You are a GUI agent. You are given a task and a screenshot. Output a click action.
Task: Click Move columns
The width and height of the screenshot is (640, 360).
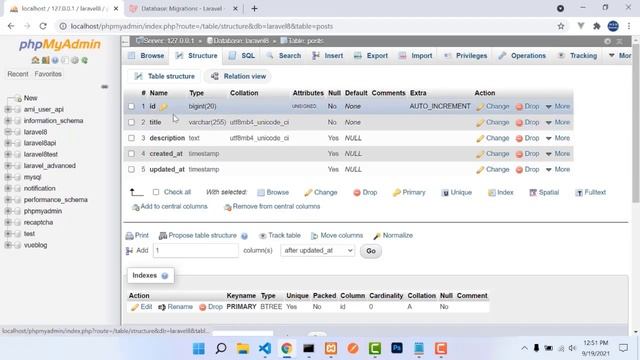click(337, 236)
